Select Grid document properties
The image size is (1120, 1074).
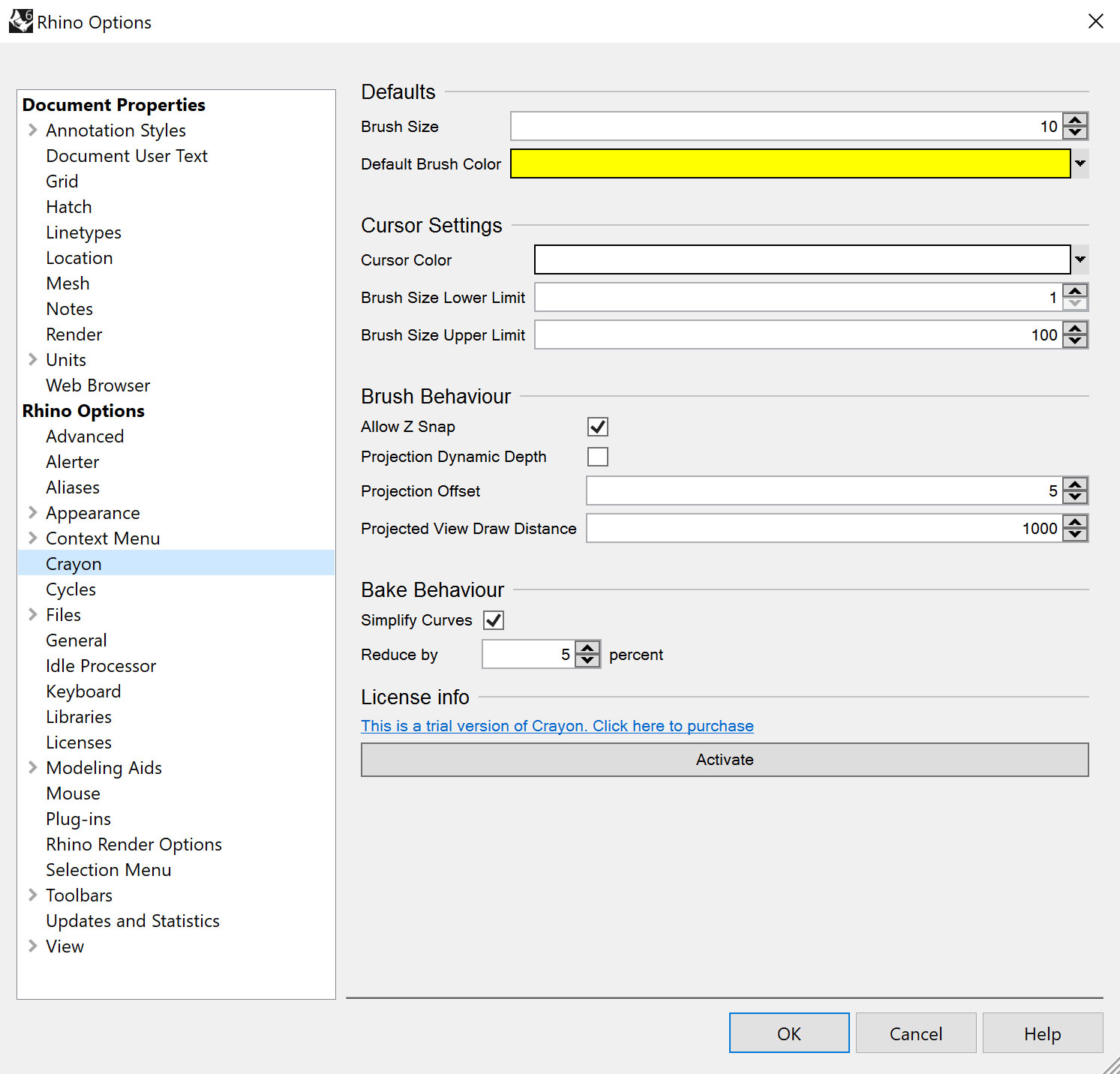[62, 181]
